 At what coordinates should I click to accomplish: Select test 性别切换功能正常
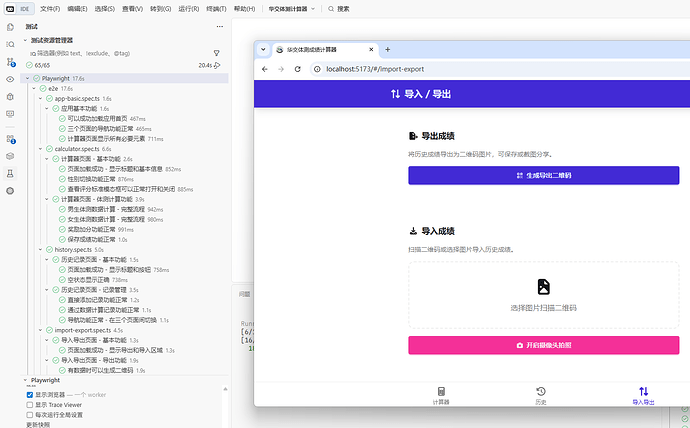point(92,179)
